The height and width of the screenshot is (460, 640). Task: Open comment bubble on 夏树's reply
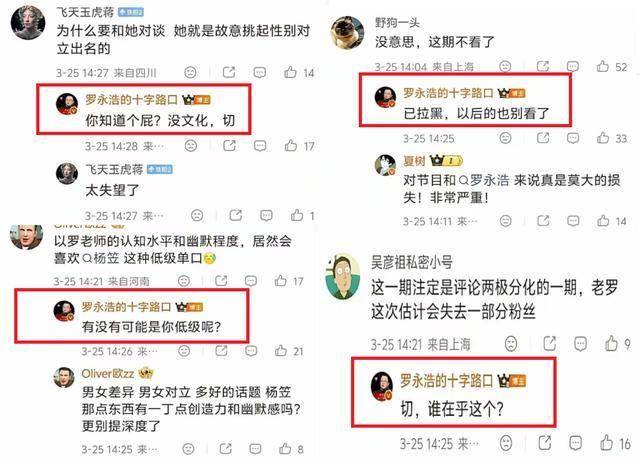573,221
